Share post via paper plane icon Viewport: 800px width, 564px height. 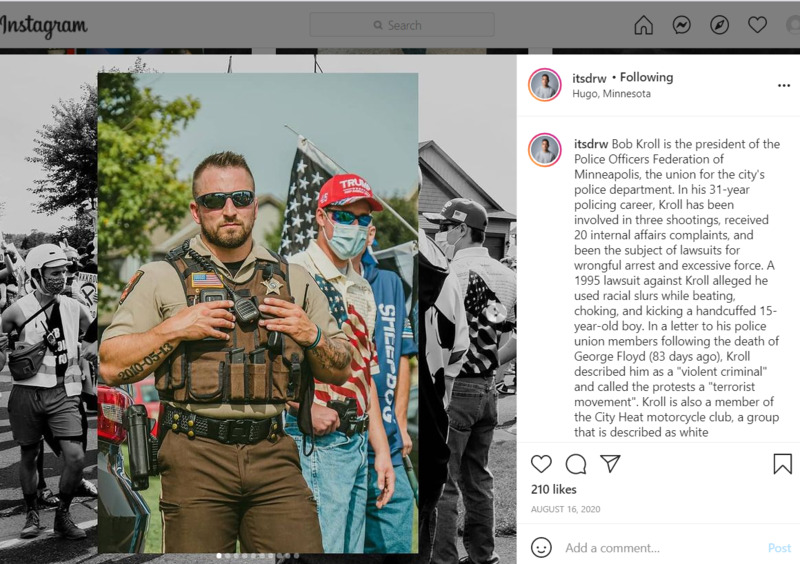coord(610,463)
